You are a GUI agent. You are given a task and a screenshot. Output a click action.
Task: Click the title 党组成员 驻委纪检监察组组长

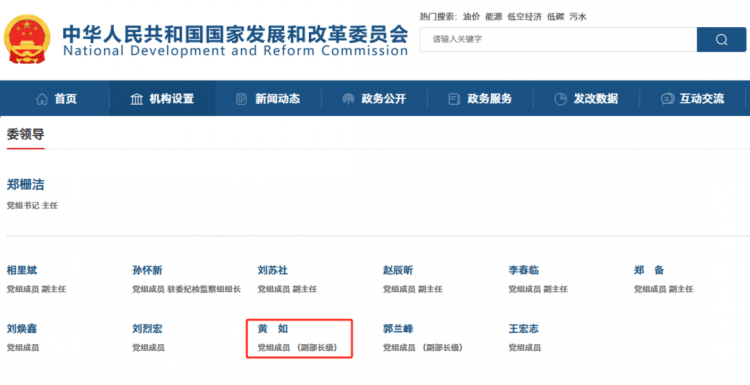pos(187,289)
